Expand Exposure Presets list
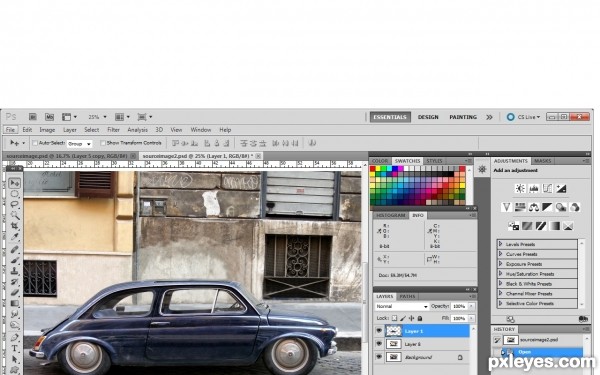The width and height of the screenshot is (600, 375). click(x=500, y=264)
